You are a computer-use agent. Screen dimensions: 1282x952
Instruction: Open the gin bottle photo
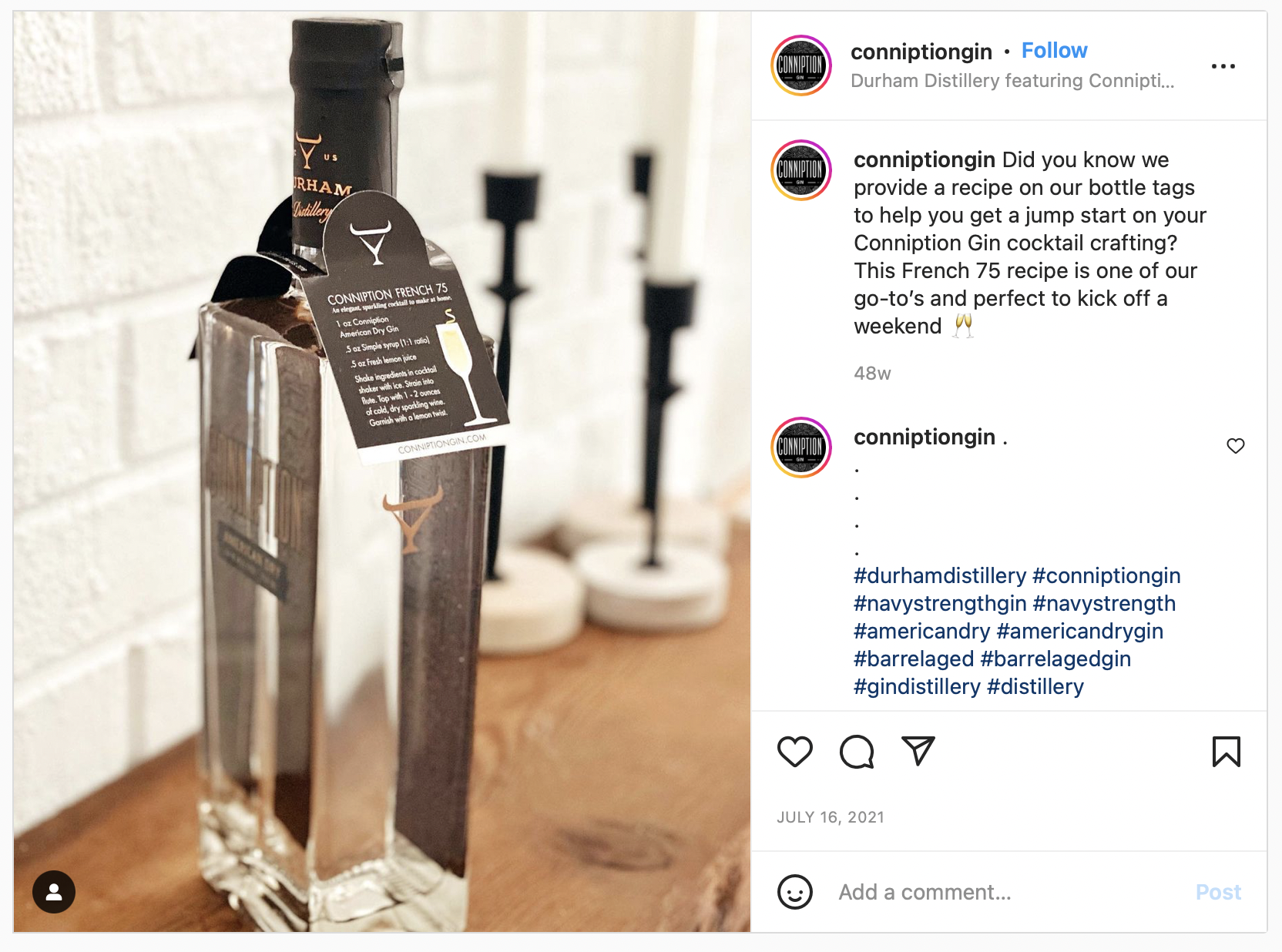[382, 471]
